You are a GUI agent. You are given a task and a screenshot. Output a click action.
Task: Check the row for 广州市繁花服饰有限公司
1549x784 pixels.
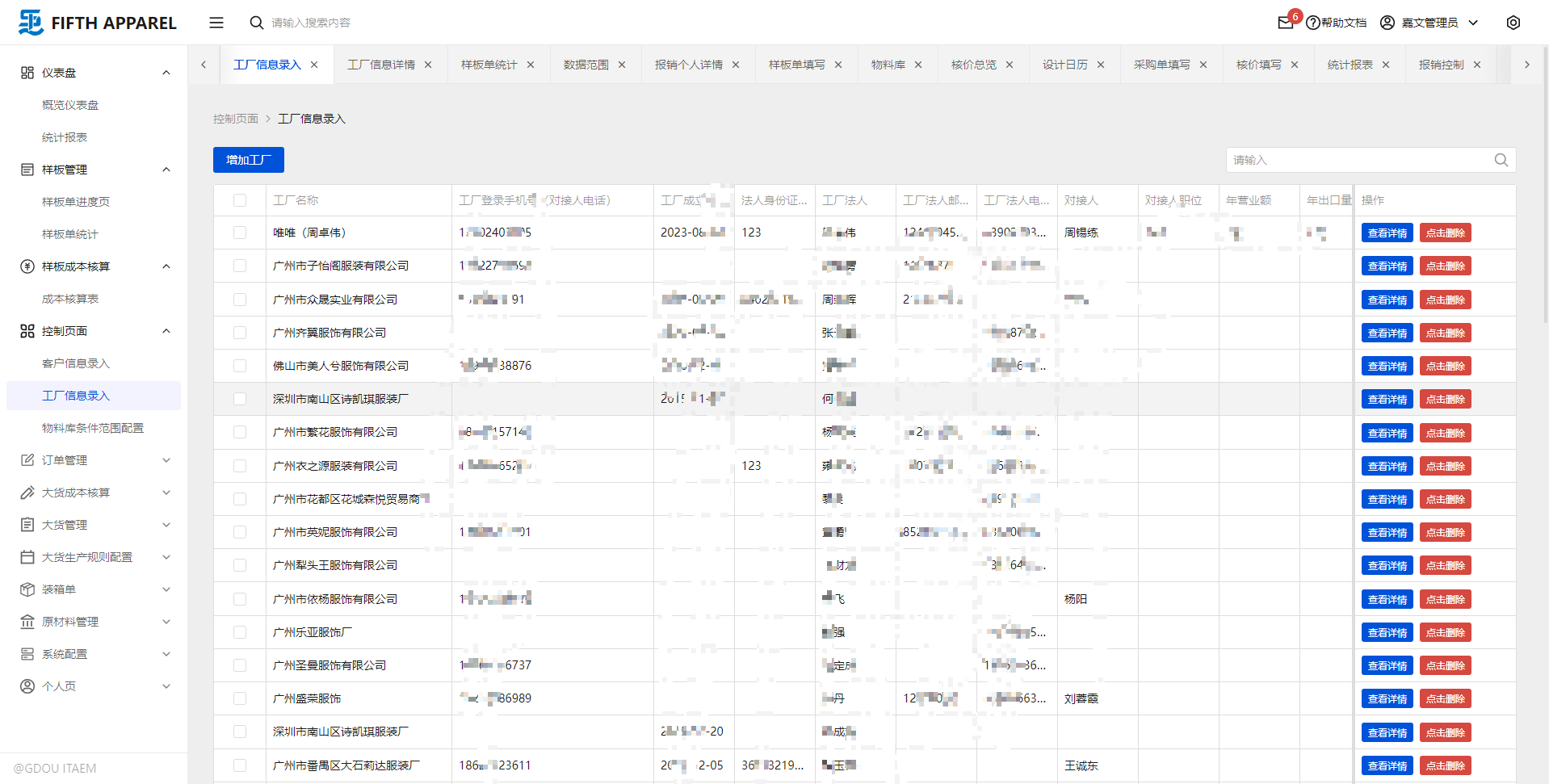240,432
